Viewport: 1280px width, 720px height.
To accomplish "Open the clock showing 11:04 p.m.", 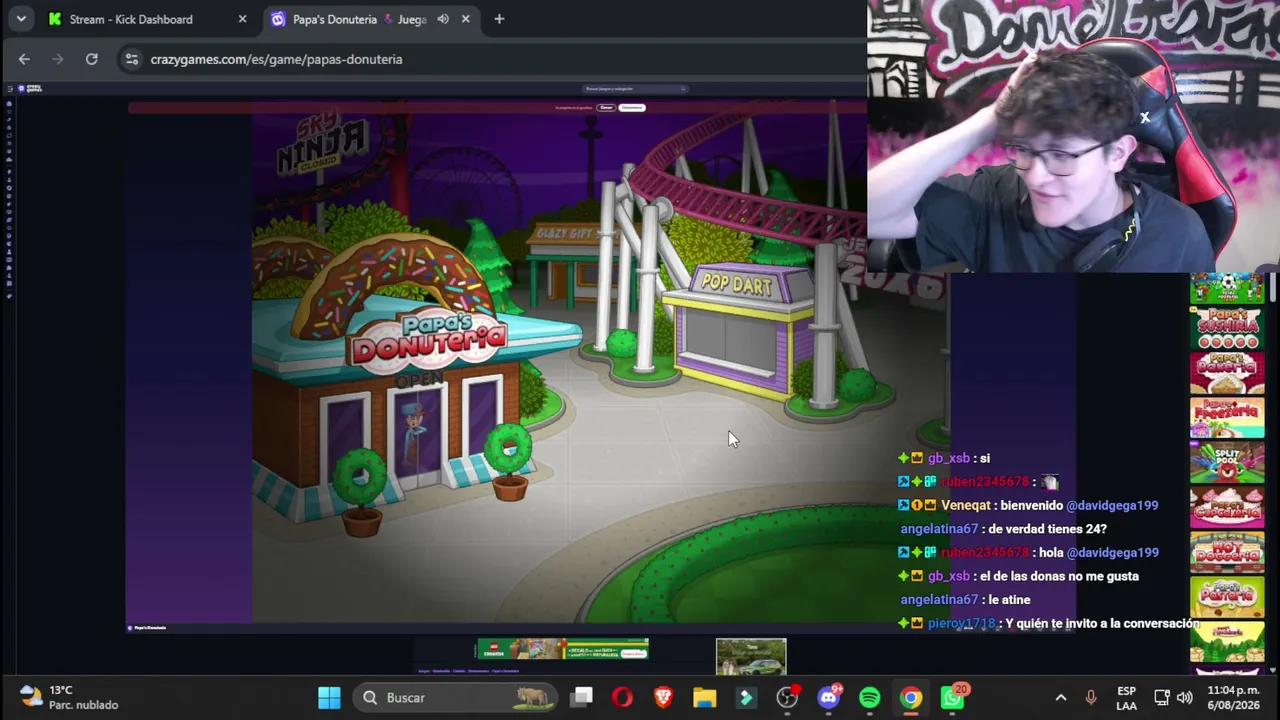I will coord(1235,697).
